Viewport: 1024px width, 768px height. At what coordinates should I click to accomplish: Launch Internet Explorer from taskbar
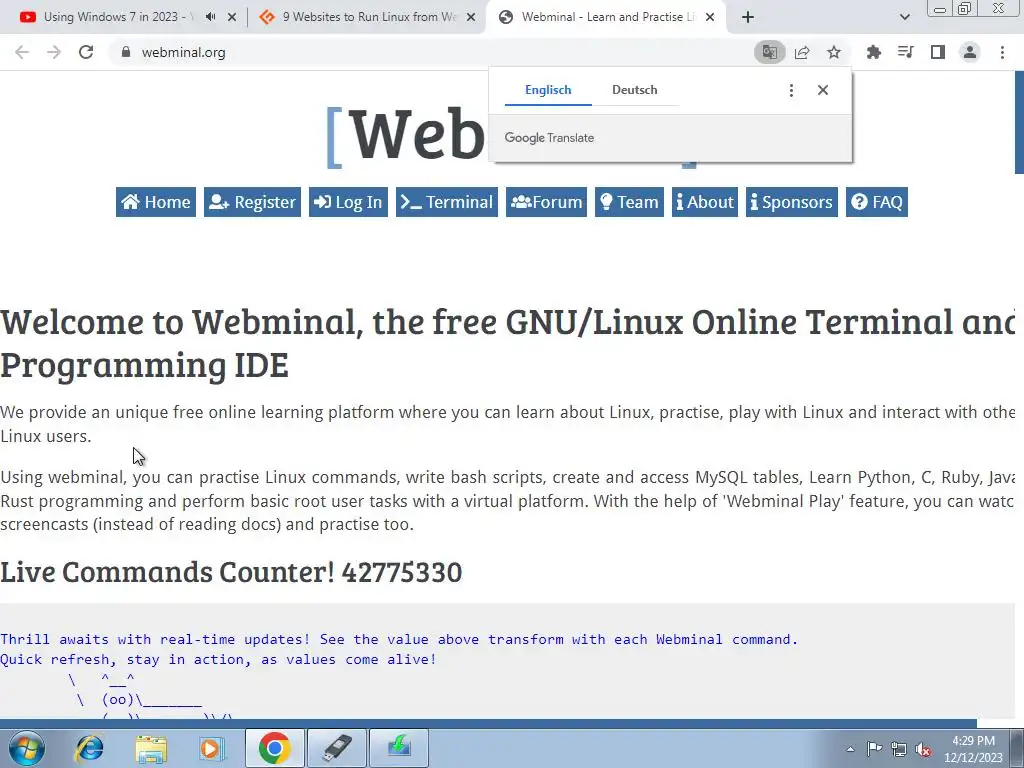point(89,748)
